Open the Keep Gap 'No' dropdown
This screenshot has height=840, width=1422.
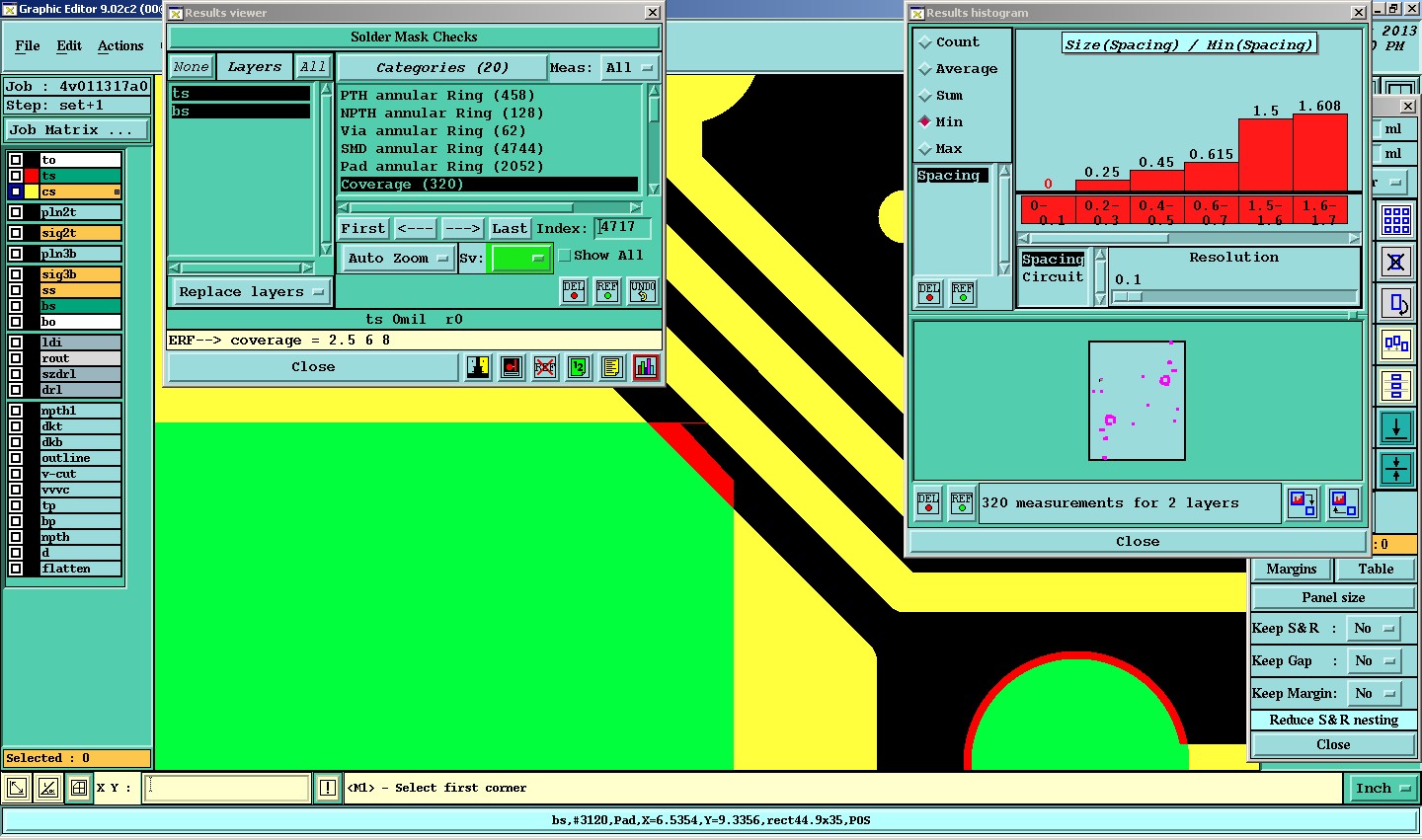(x=1375, y=661)
